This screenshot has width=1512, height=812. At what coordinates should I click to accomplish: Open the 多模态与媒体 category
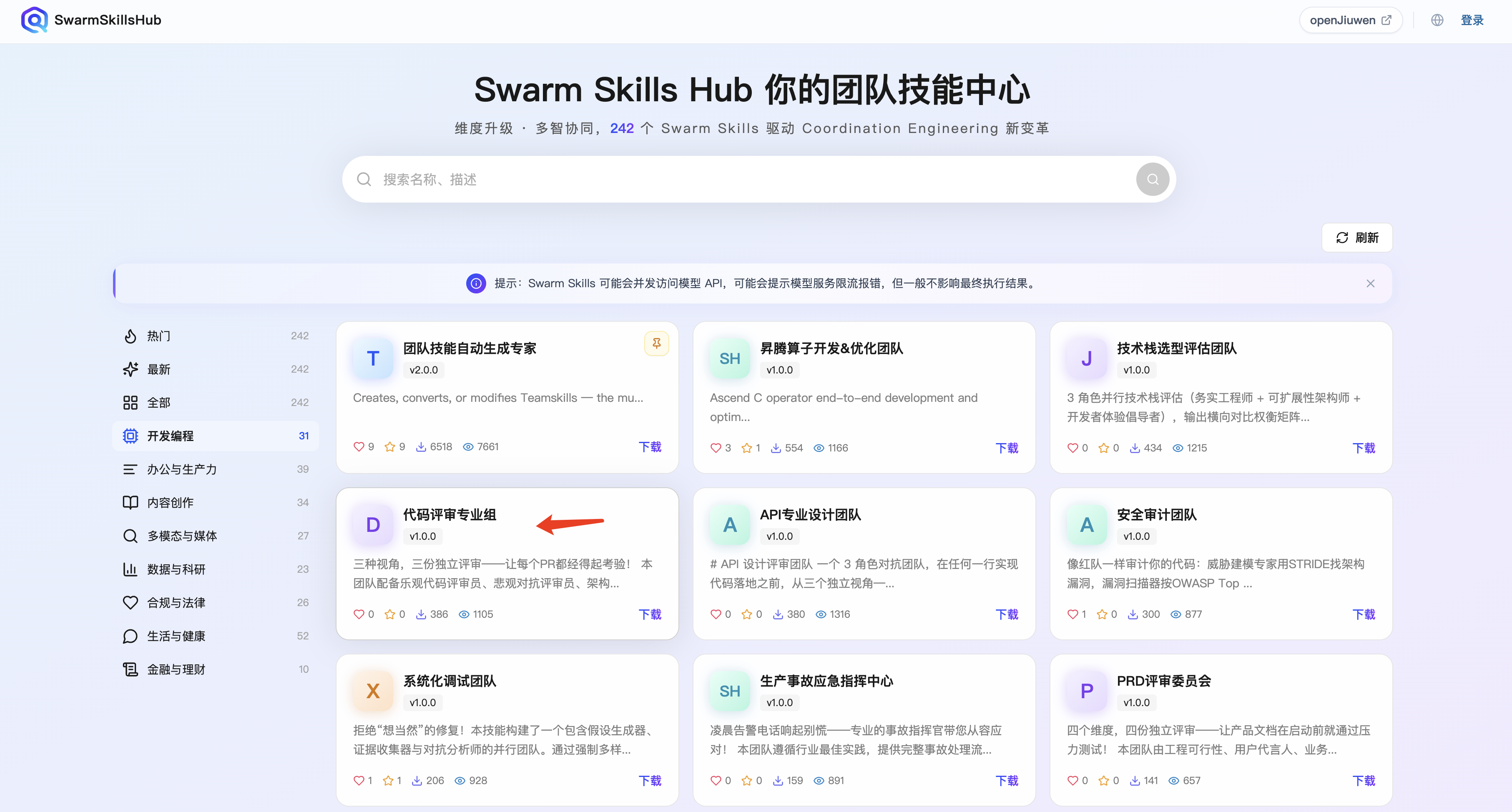[x=216, y=536]
